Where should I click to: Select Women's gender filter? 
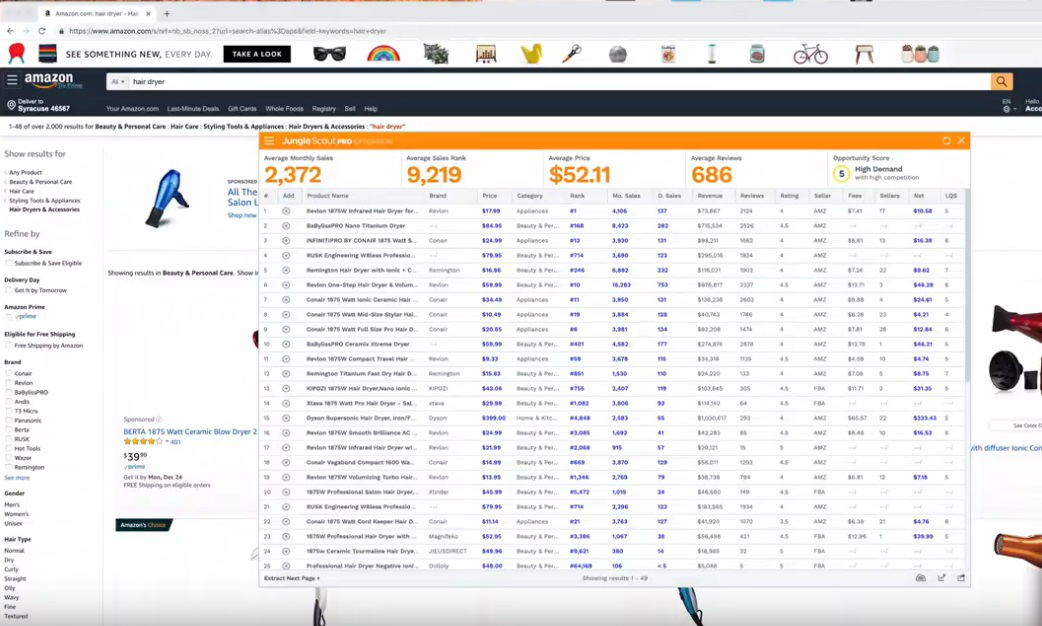(x=17, y=514)
